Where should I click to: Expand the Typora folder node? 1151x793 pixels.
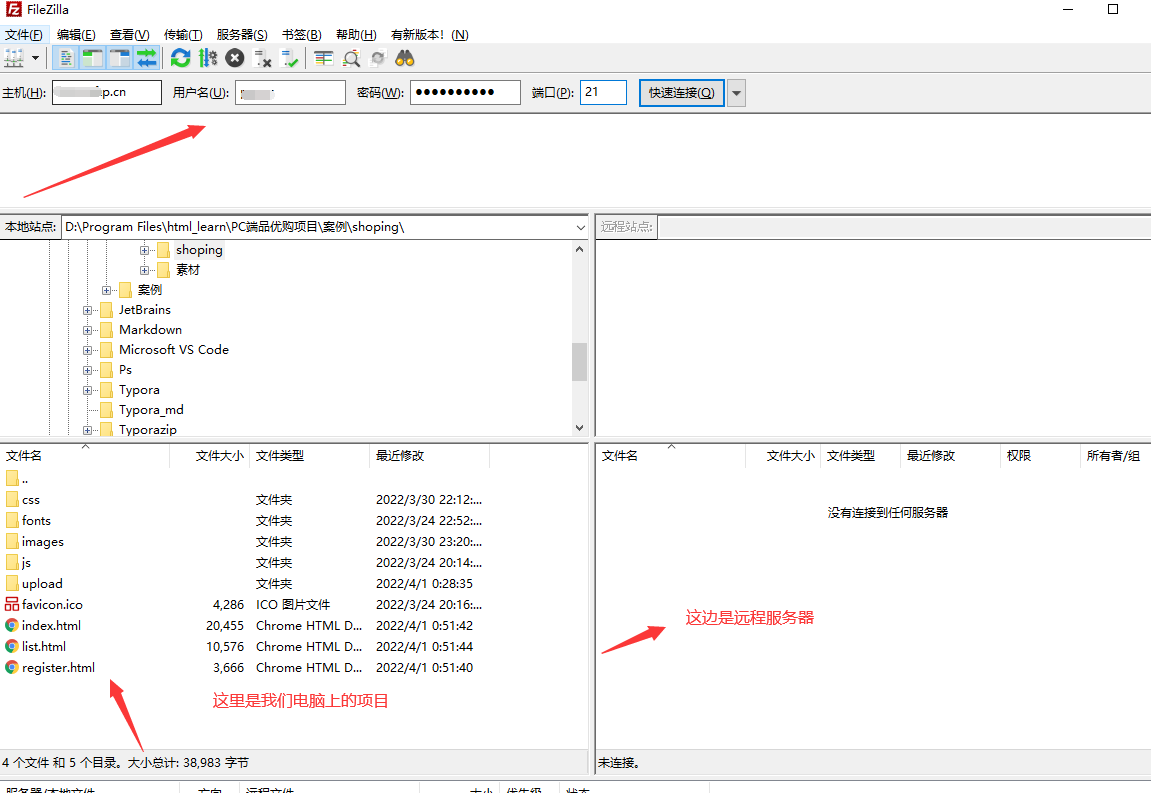(x=87, y=391)
